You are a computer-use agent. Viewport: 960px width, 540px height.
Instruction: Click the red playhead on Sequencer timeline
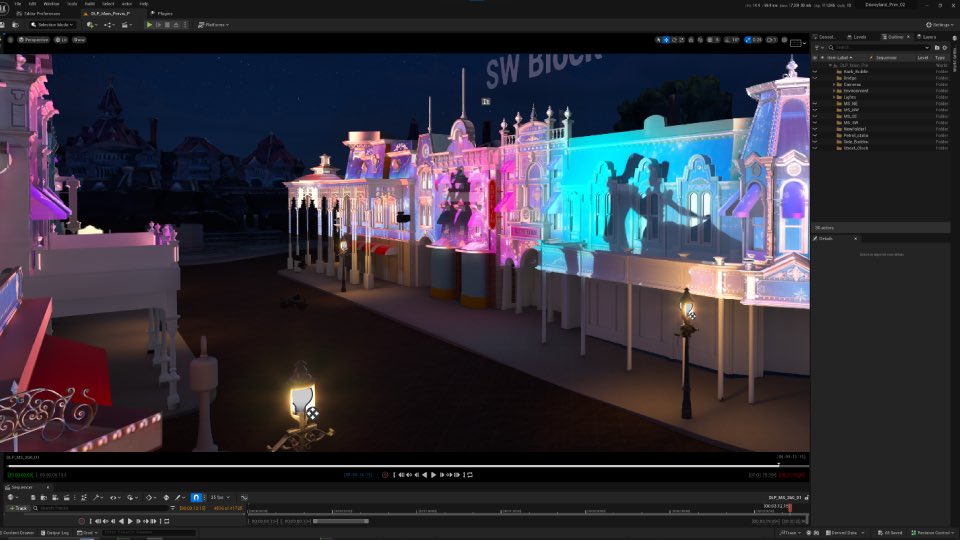click(x=790, y=508)
